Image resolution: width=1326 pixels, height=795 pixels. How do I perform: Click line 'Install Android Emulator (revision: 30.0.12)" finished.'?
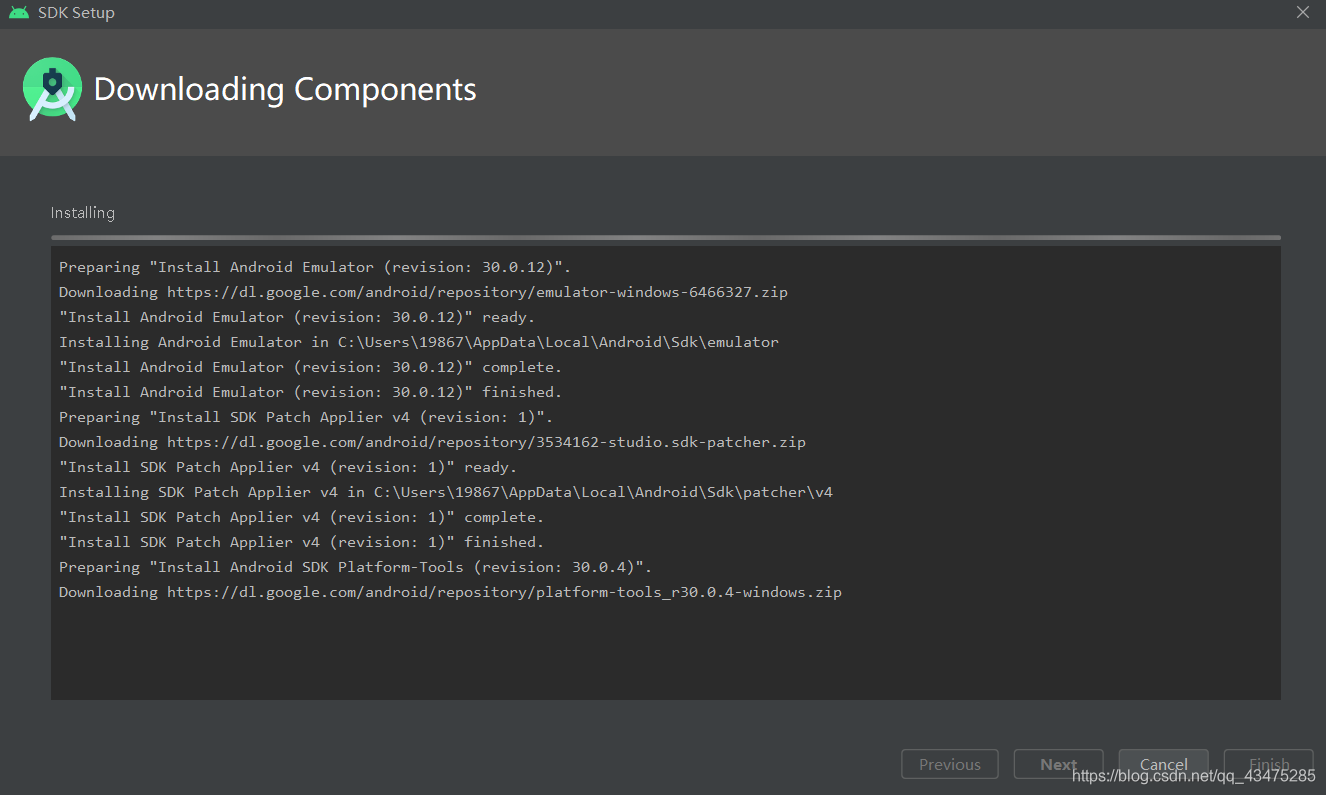(x=311, y=392)
